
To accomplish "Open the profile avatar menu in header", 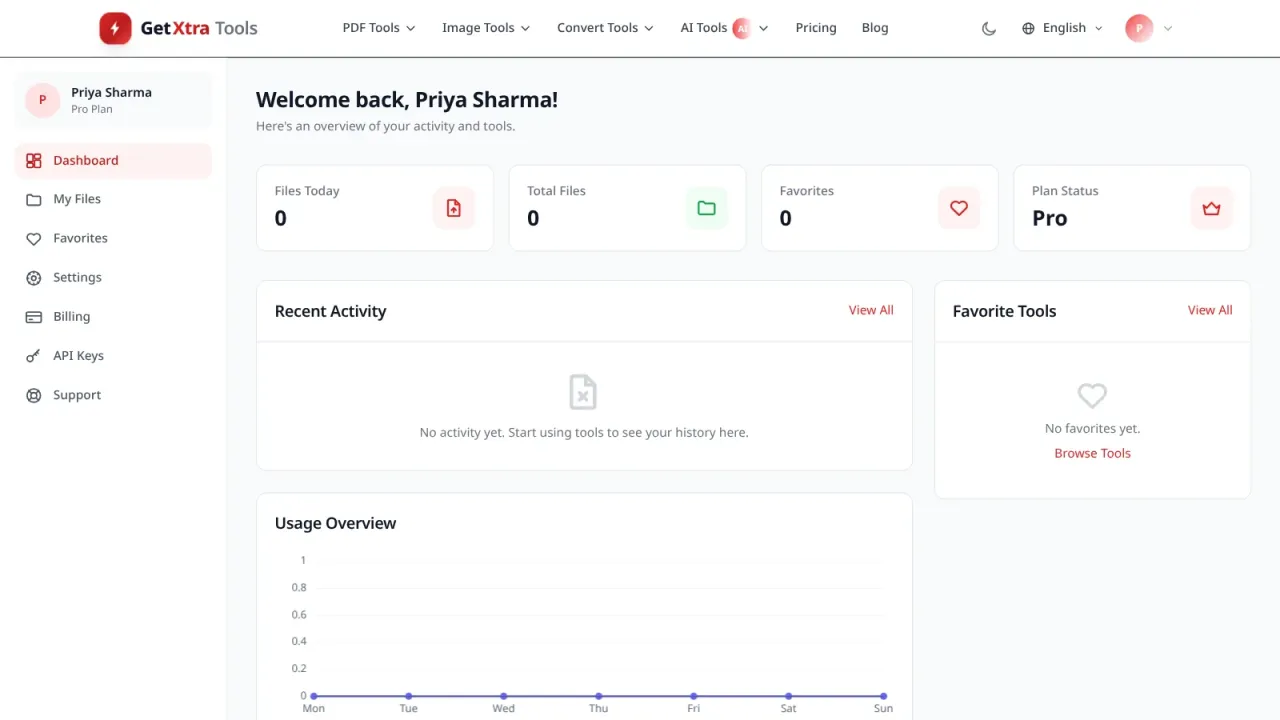I will (x=1148, y=28).
